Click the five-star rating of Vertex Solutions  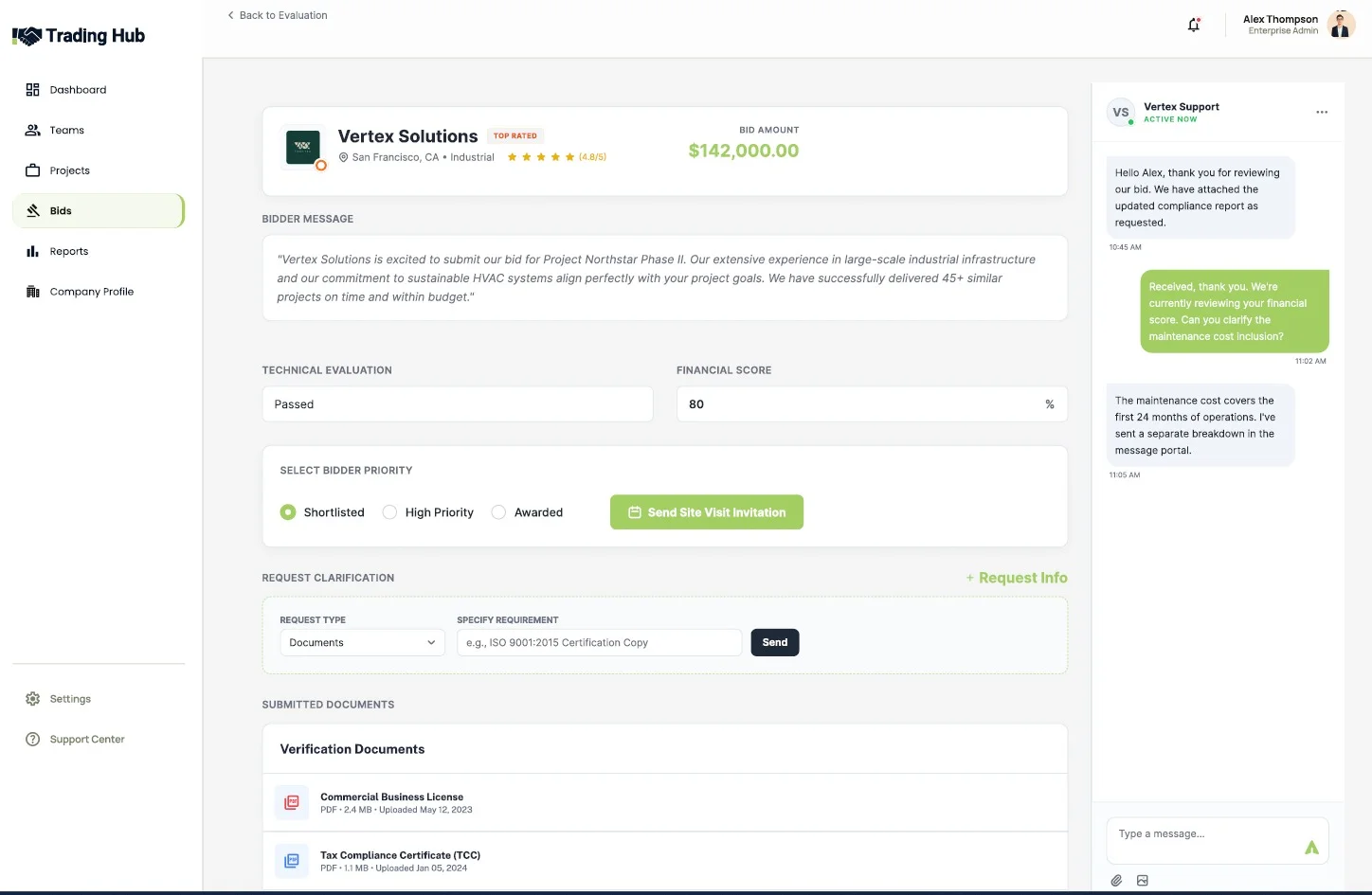pyautogui.click(x=541, y=157)
